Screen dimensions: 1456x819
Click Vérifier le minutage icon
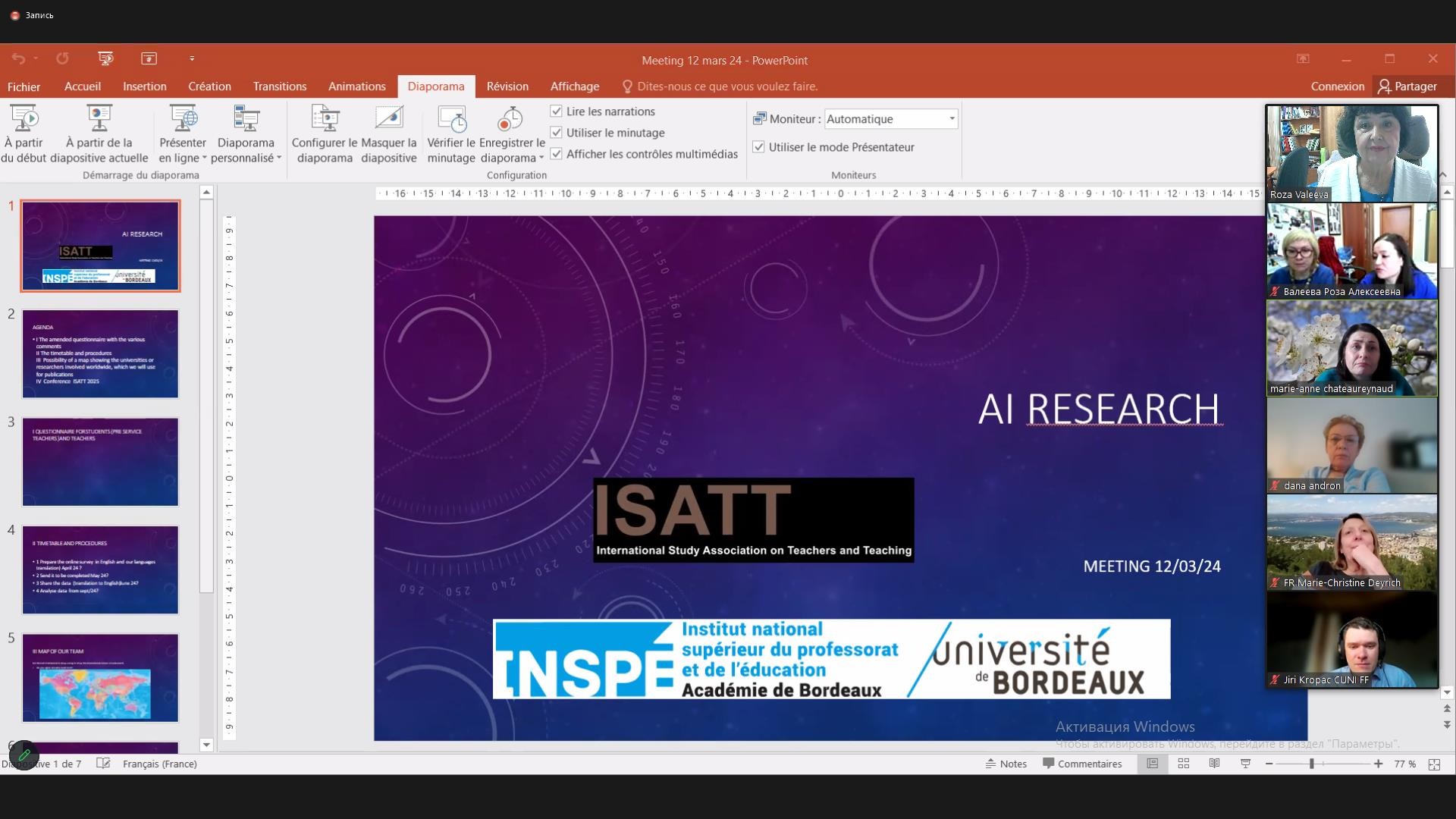(x=451, y=120)
